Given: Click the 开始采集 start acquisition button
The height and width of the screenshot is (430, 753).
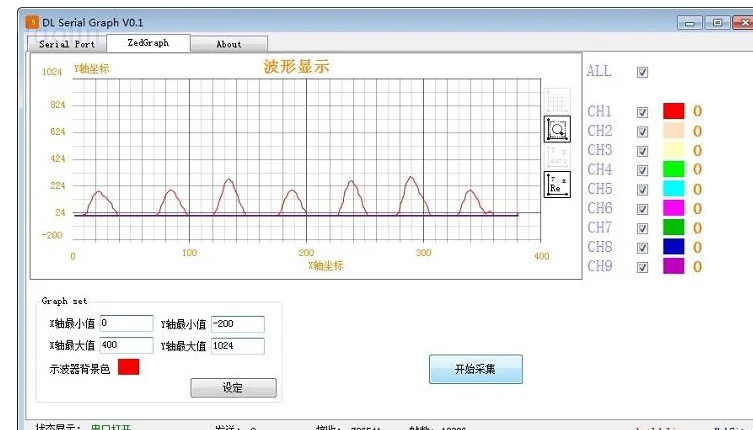Looking at the screenshot, I should 475,369.
